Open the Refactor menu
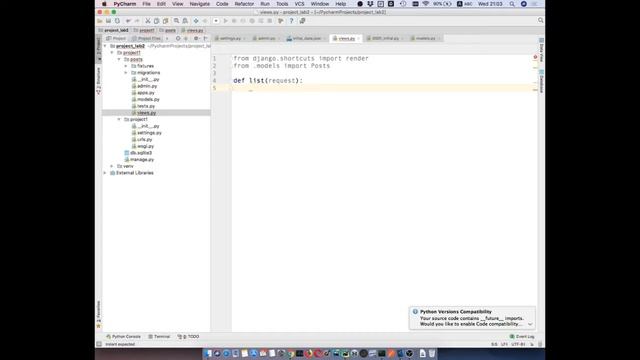Viewport: 640px width, 360px height. tap(244, 4)
